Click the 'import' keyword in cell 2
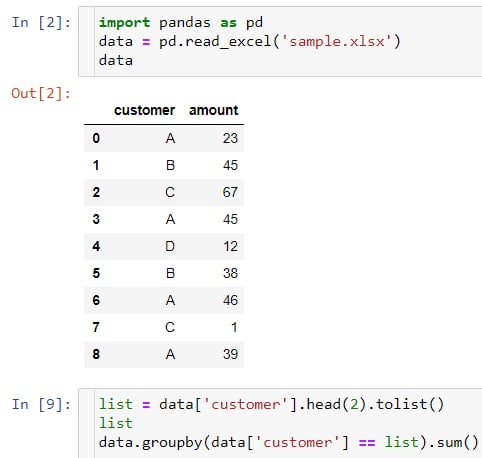The height and width of the screenshot is (458, 482). (x=125, y=23)
